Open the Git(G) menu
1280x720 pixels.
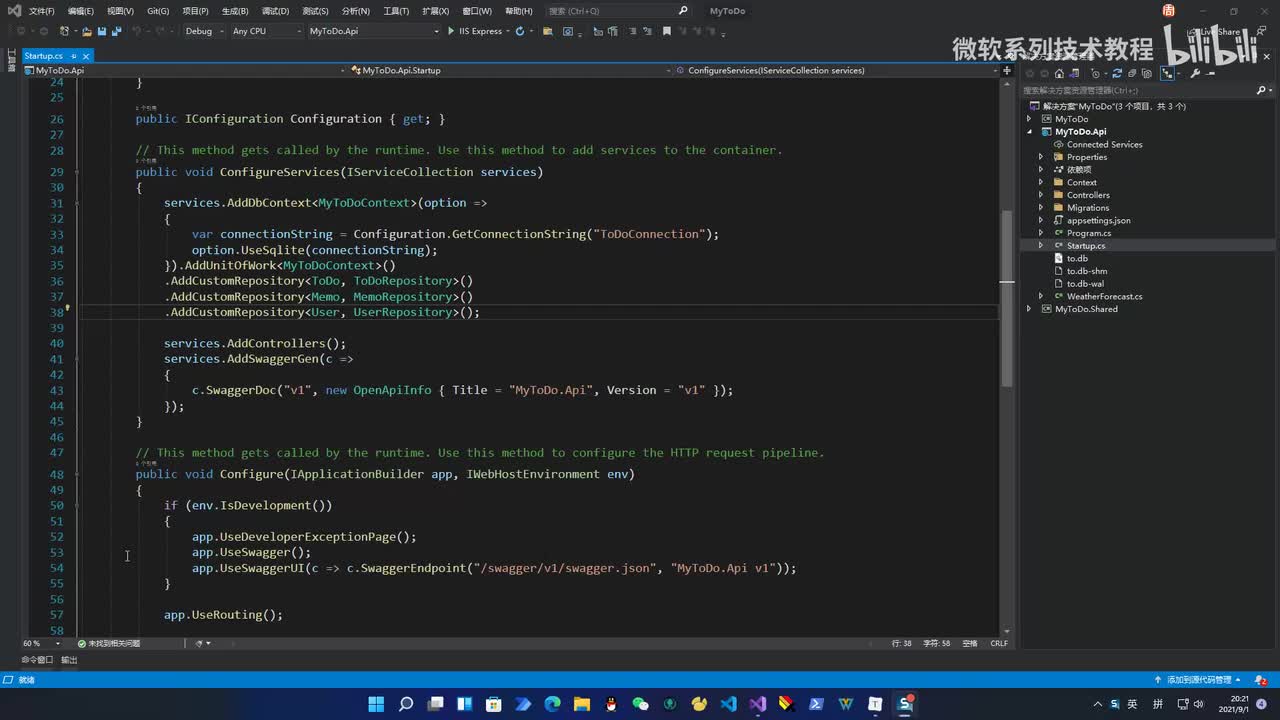[x=158, y=11]
